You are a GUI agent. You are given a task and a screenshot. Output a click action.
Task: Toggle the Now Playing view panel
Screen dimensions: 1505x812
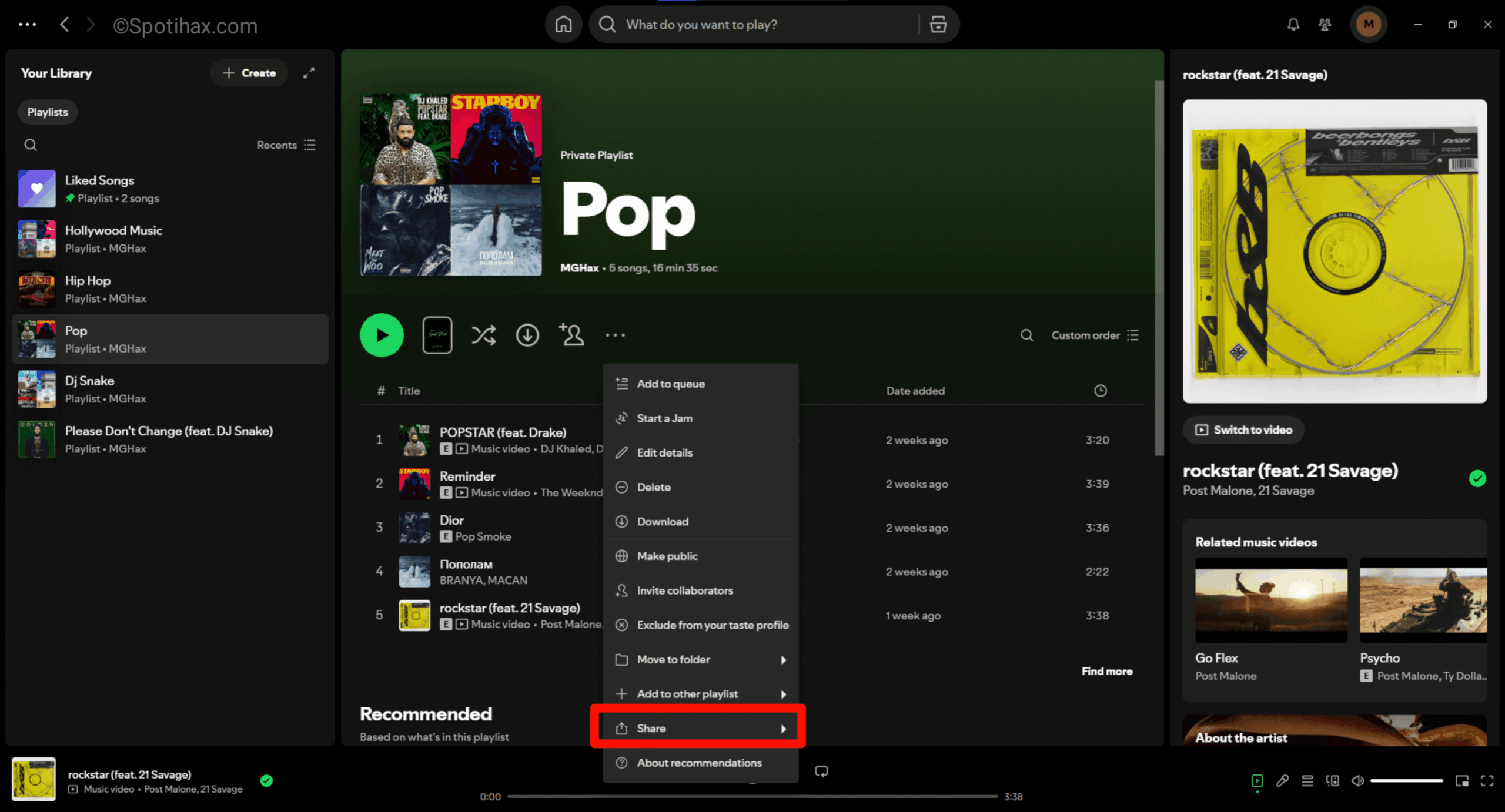tap(1257, 781)
